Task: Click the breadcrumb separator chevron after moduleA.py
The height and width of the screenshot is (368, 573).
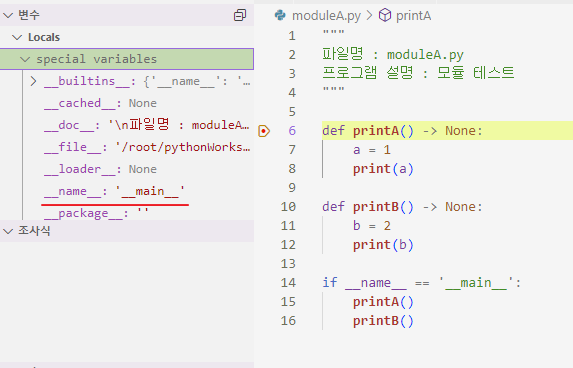Action: coord(369,15)
